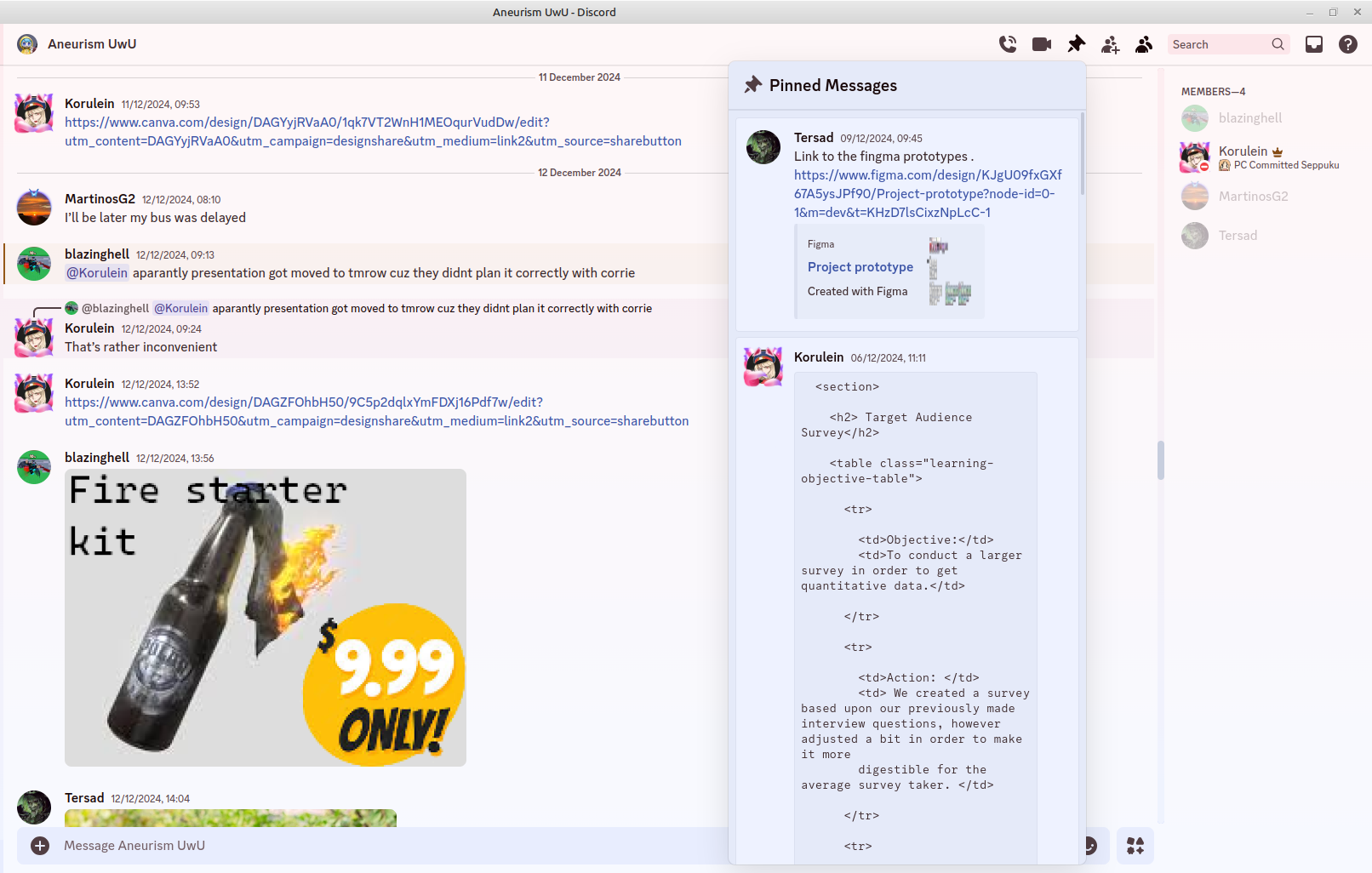Add friends to the group DM
The image size is (1372, 873).
pyautogui.click(x=1110, y=44)
